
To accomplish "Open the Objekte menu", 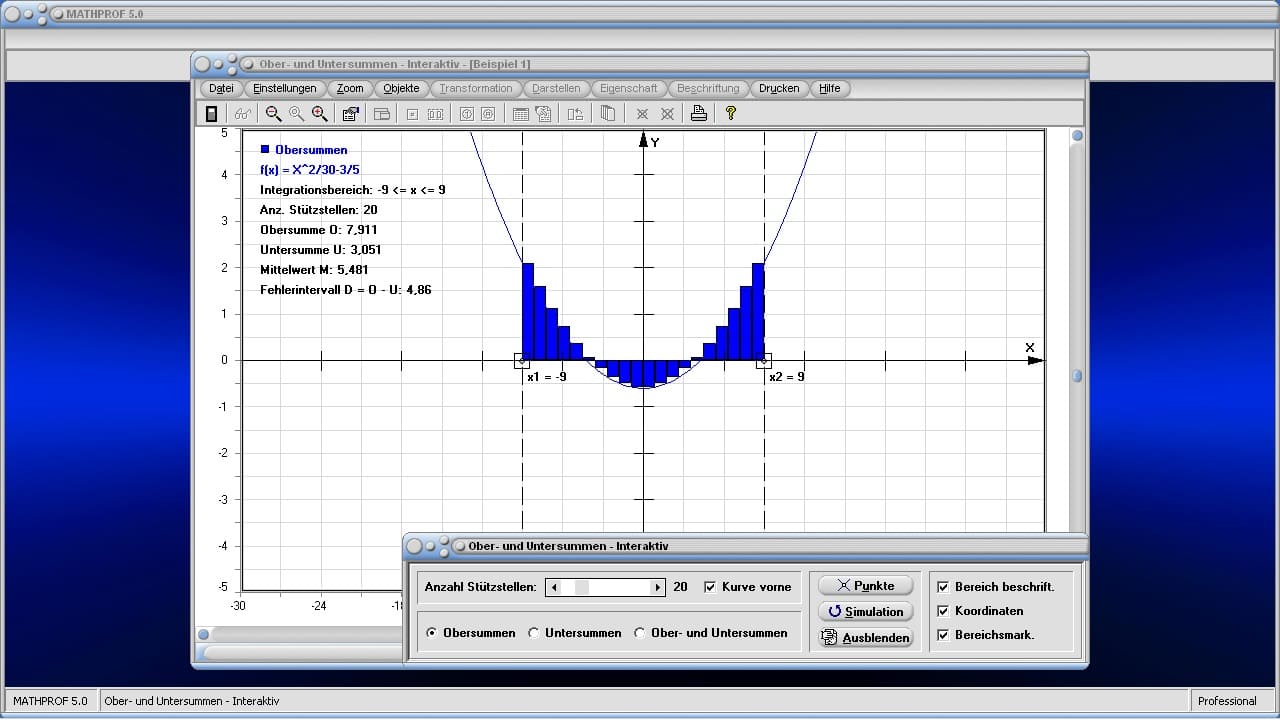I will click(x=402, y=88).
